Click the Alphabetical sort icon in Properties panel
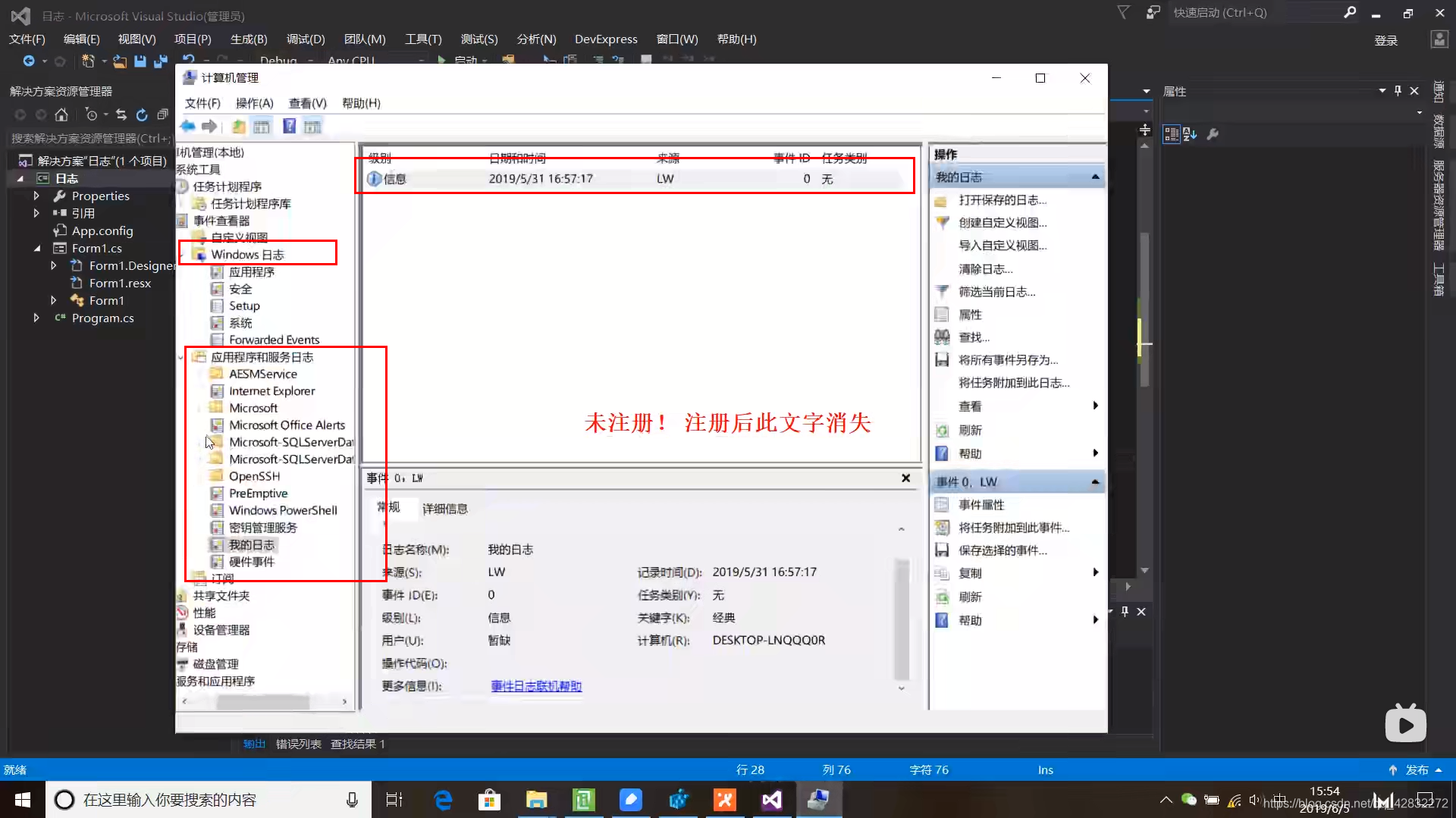 pos(1190,134)
